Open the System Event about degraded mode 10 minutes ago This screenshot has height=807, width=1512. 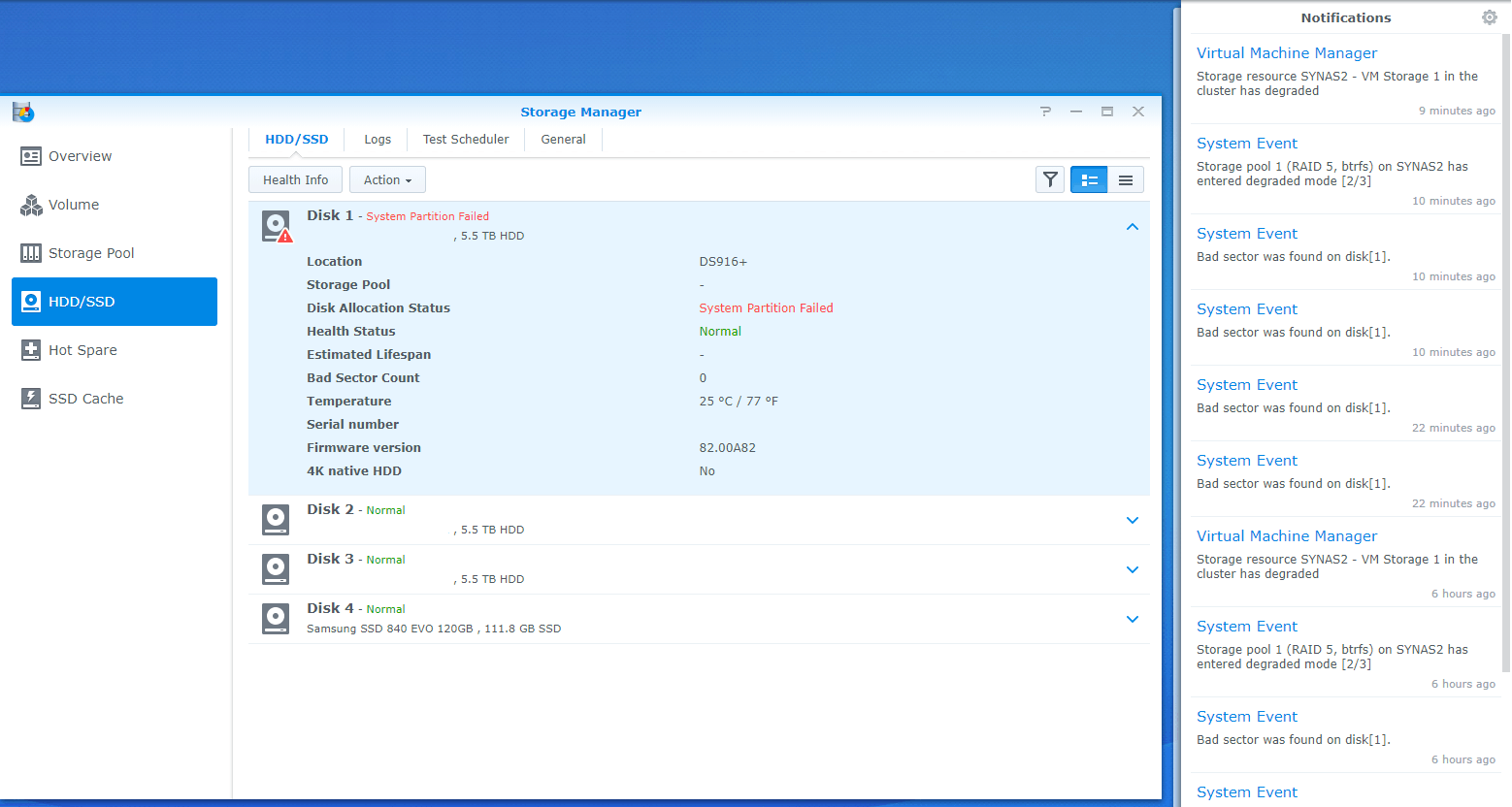[x=1247, y=144]
